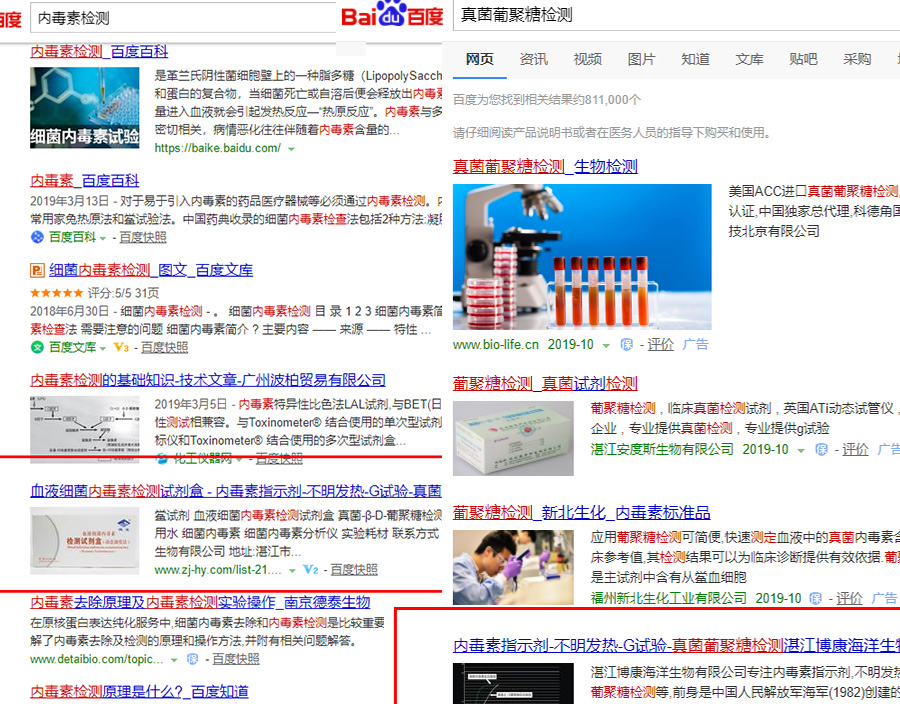900x704 pixels.
Task: Expand the dropdown arrow next to 百度百科 source
Action: tap(103, 238)
